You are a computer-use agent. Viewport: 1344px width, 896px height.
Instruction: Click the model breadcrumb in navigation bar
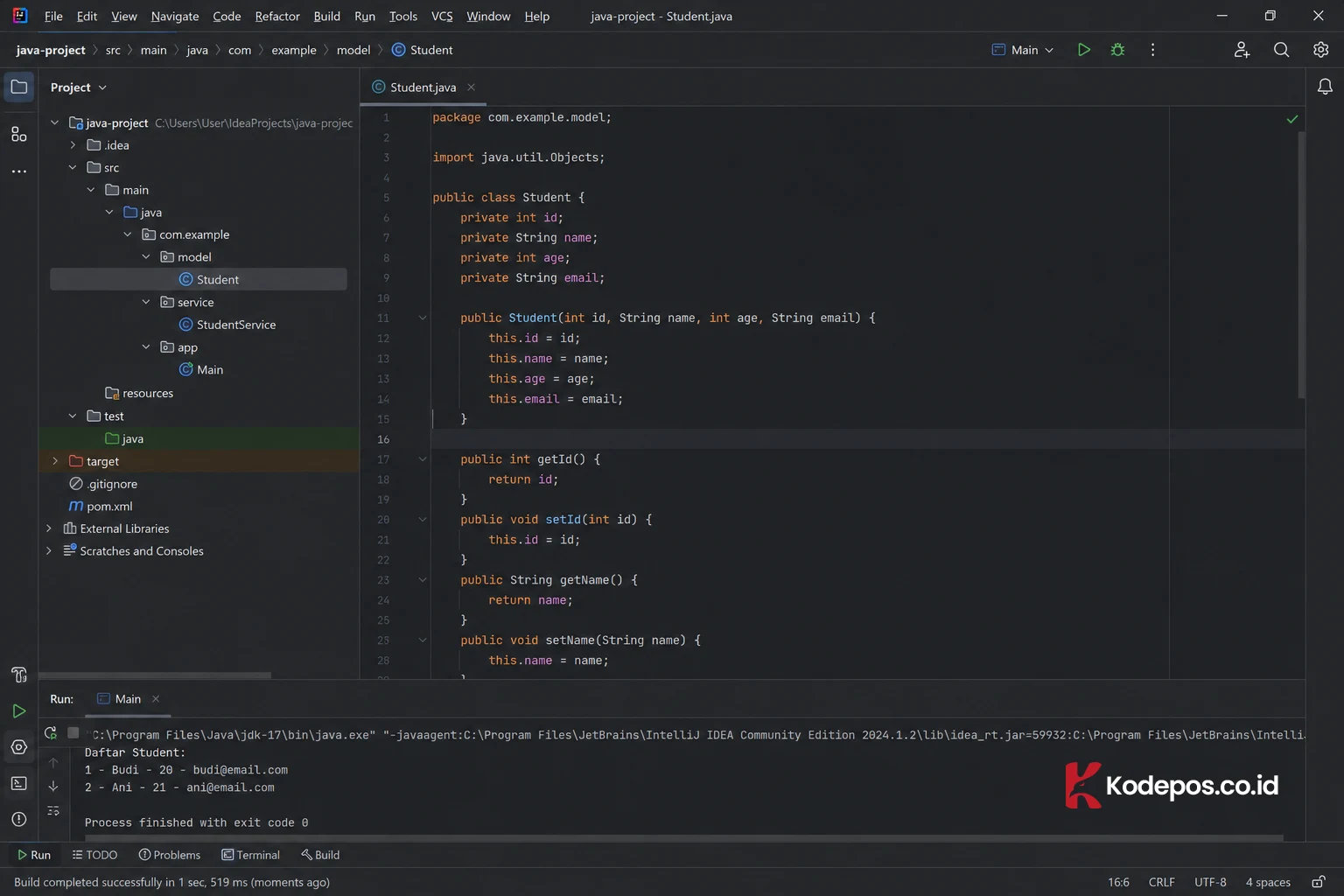tap(353, 50)
